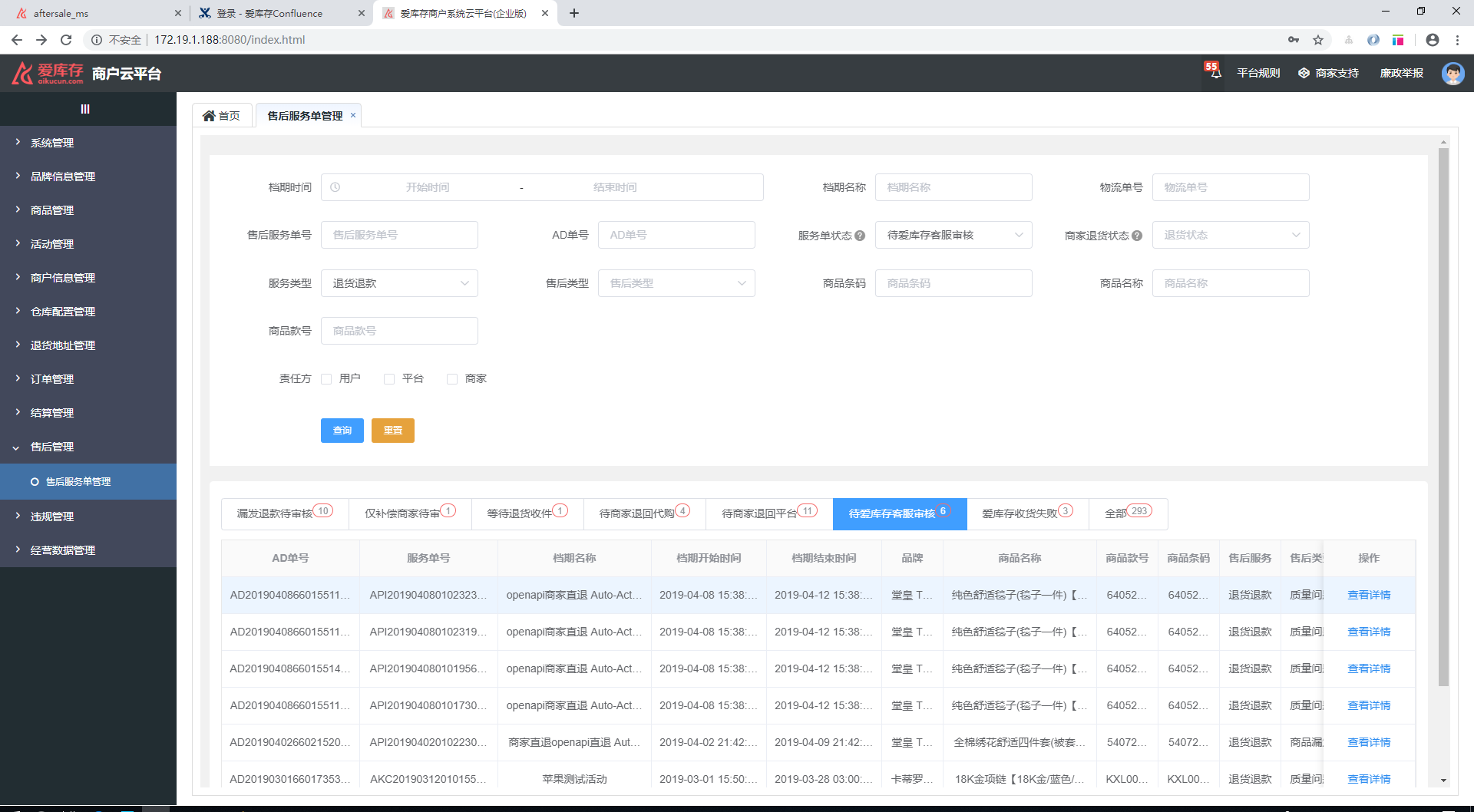Bookmark this page with the star icon
The width and height of the screenshot is (1474, 812).
pos(1318,40)
